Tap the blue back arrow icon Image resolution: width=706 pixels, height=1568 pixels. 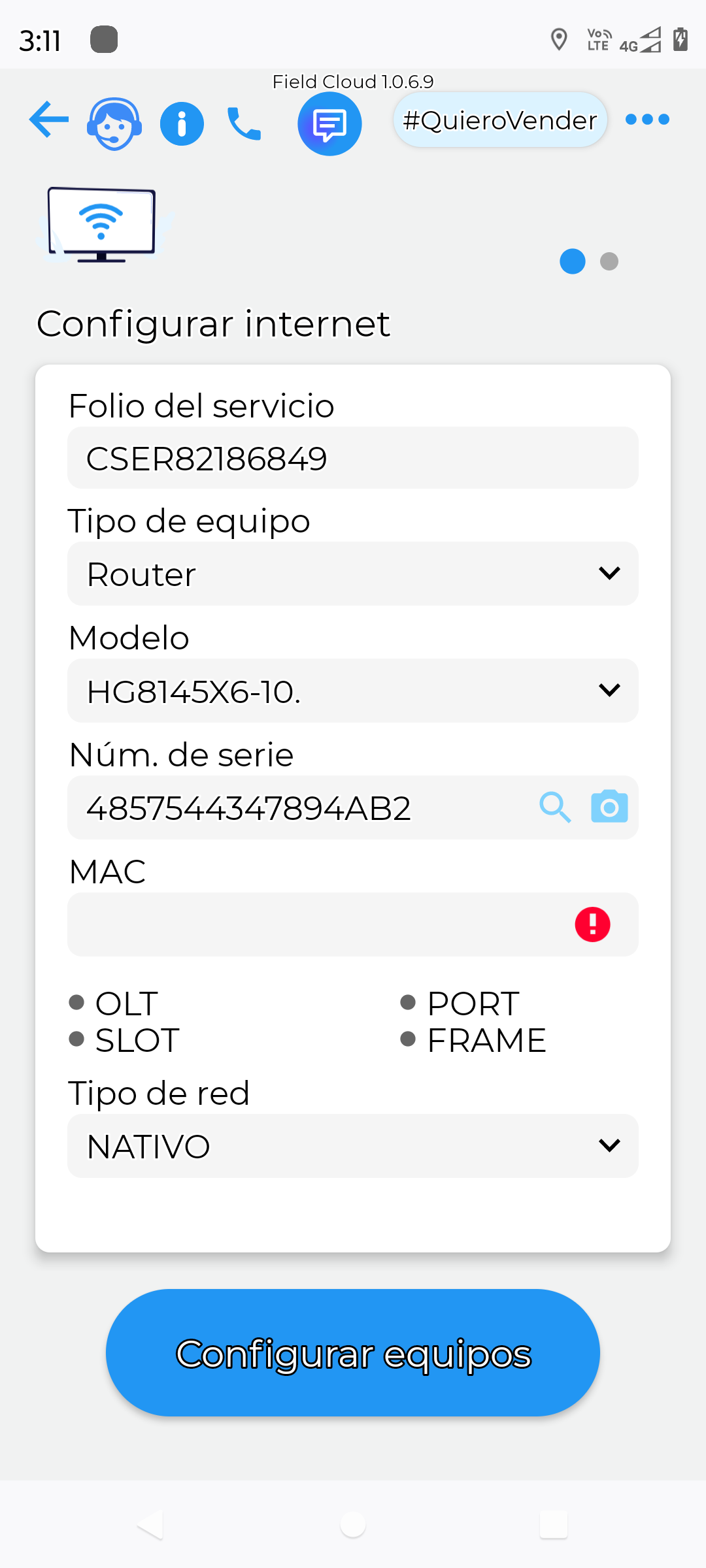pos(49,120)
